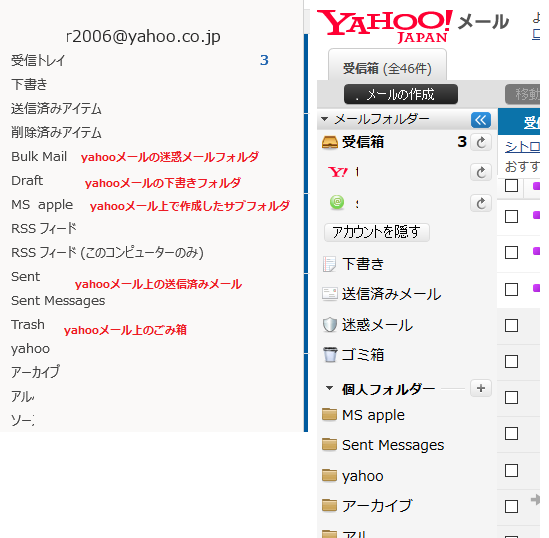Image resolution: width=549 pixels, height=538 pixels.
Task: Check the message checkbox beside 迷惑メール row
Action: pyautogui.click(x=511, y=326)
